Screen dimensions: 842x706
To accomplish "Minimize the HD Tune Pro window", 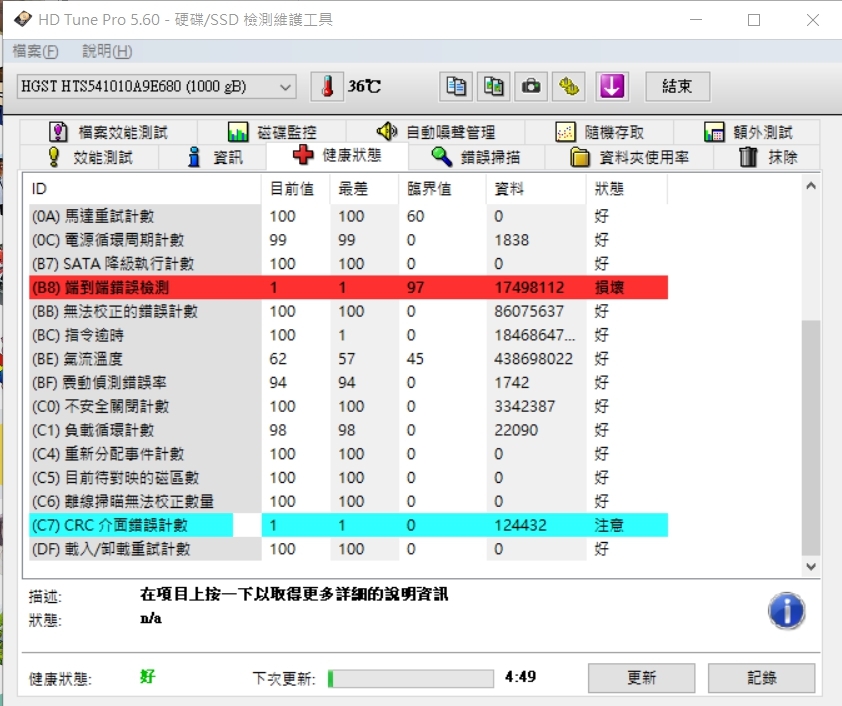I will tap(696, 20).
